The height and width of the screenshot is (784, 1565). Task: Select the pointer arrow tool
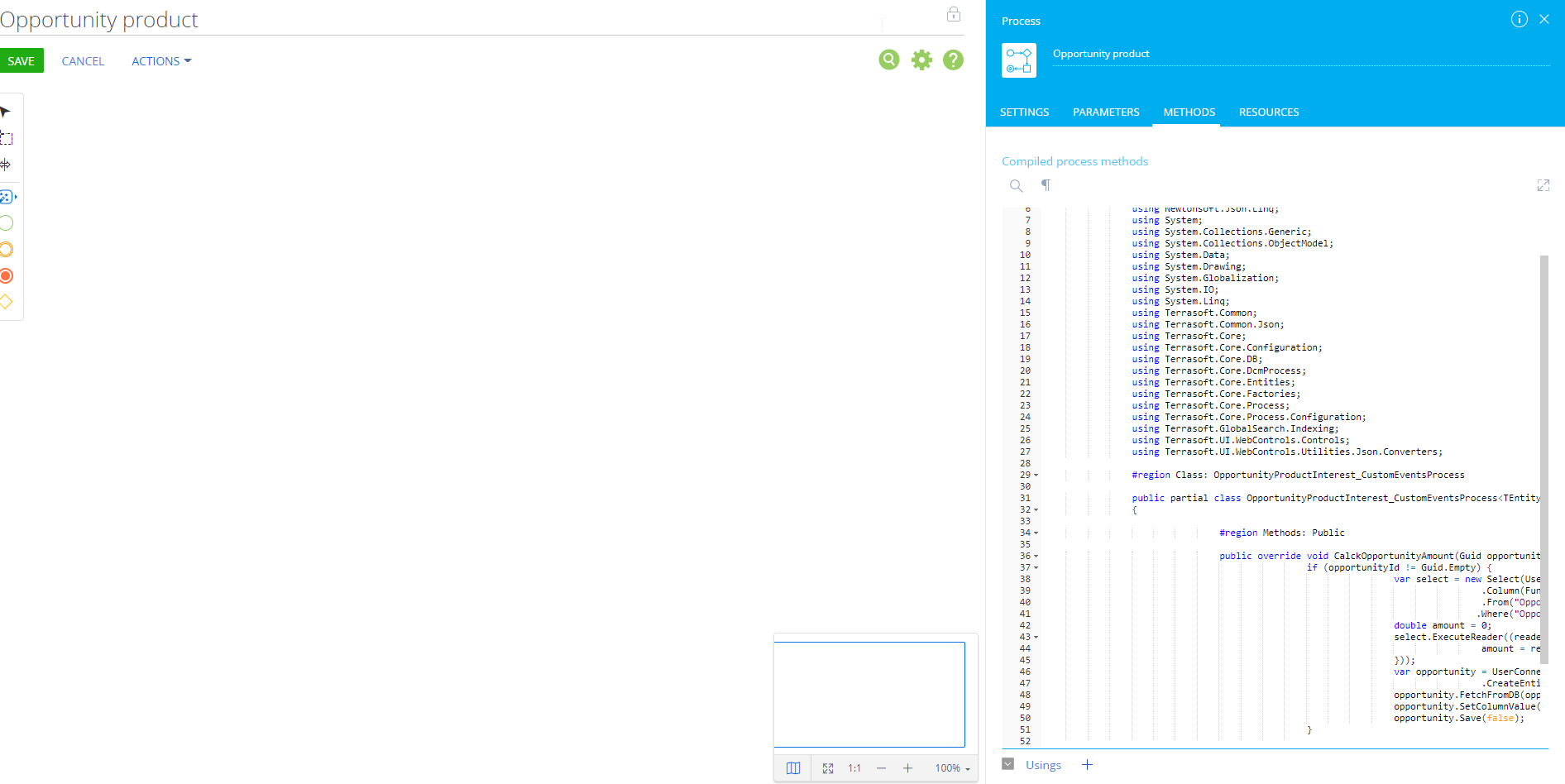pyautogui.click(x=5, y=112)
